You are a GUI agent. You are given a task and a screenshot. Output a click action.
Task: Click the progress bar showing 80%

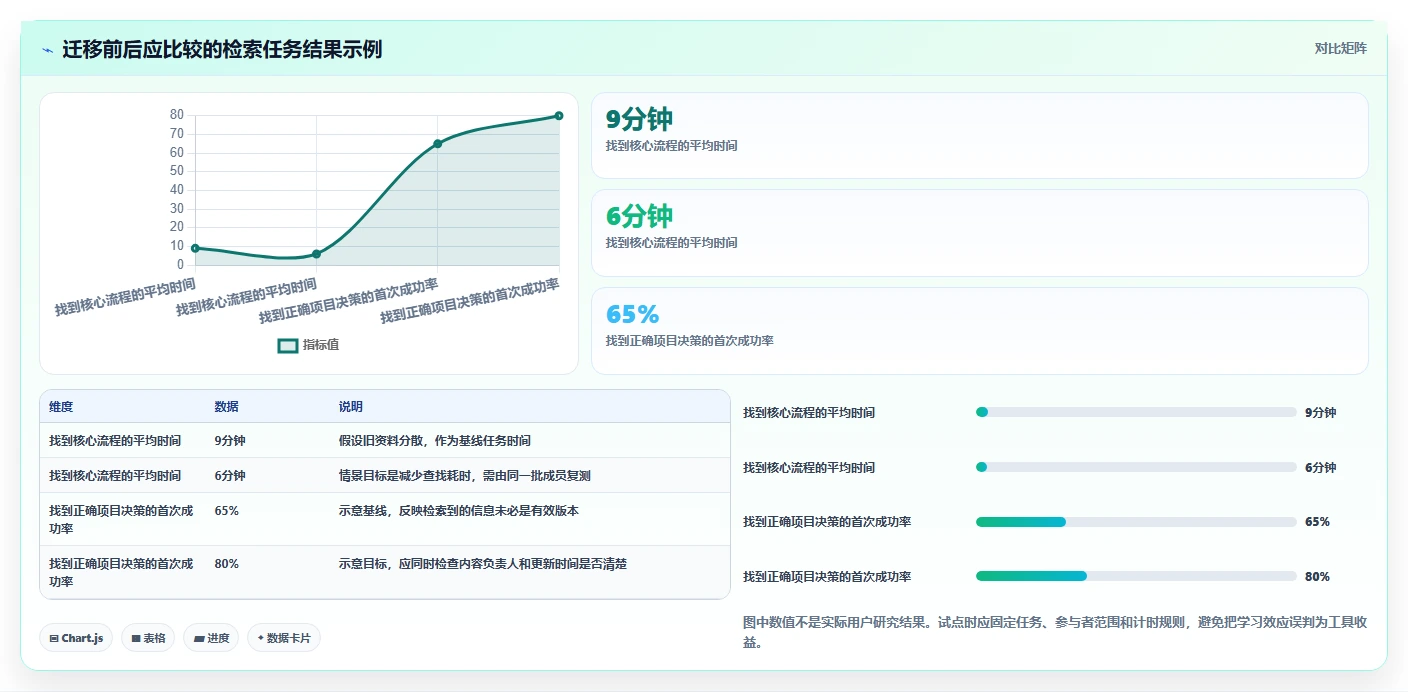point(1136,576)
